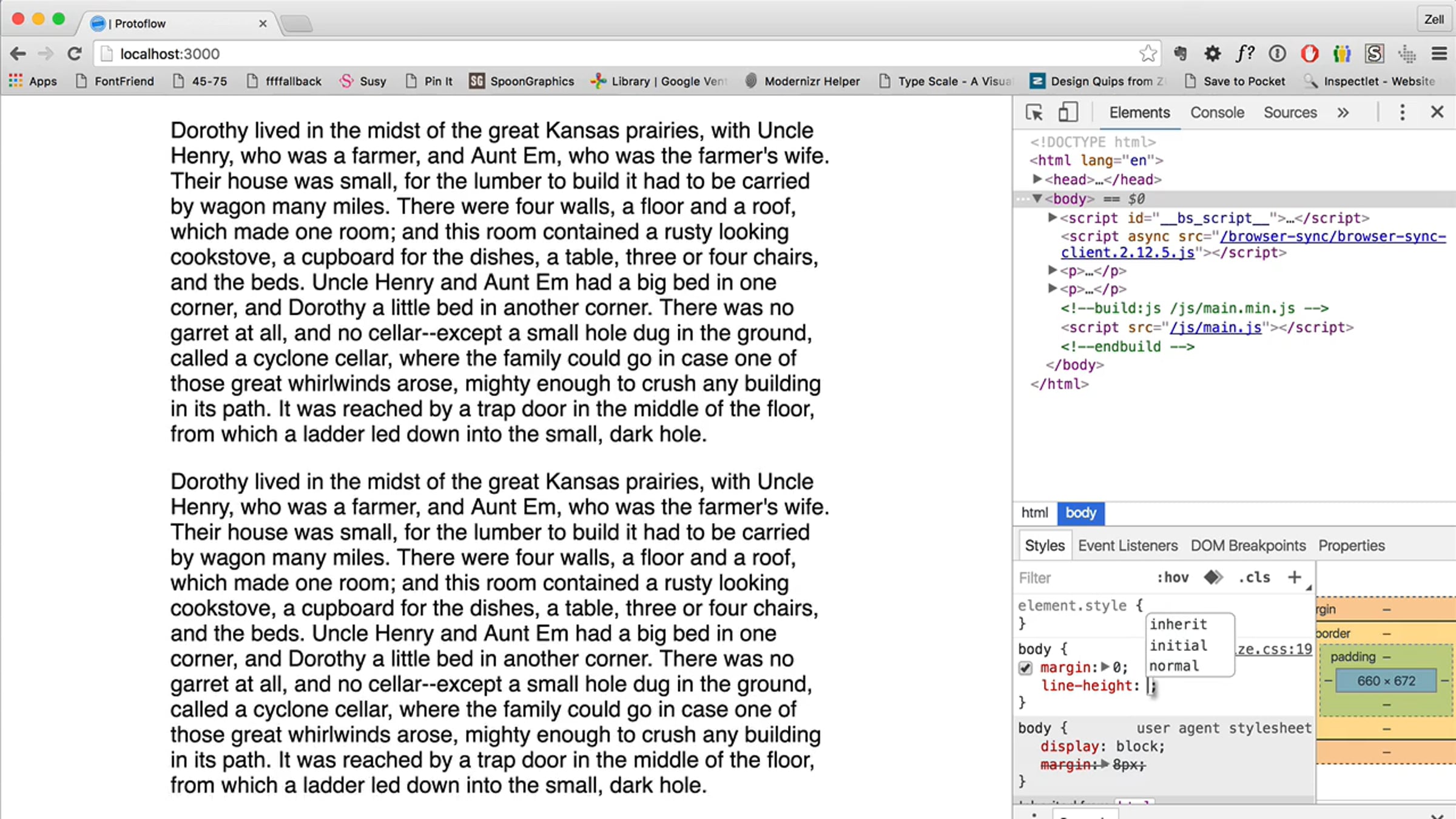Screen dimensions: 1456x819
Task: Close the DevTools panel
Action: tap(1437, 112)
